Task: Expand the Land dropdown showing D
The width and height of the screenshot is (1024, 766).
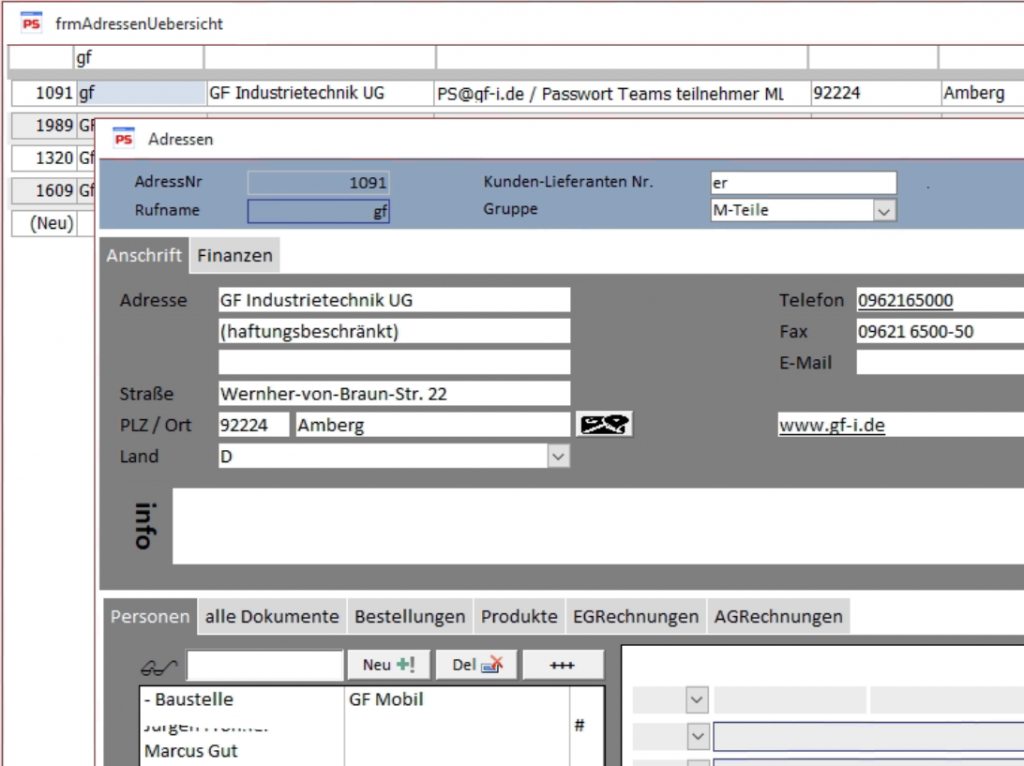Action: pyautogui.click(x=558, y=456)
